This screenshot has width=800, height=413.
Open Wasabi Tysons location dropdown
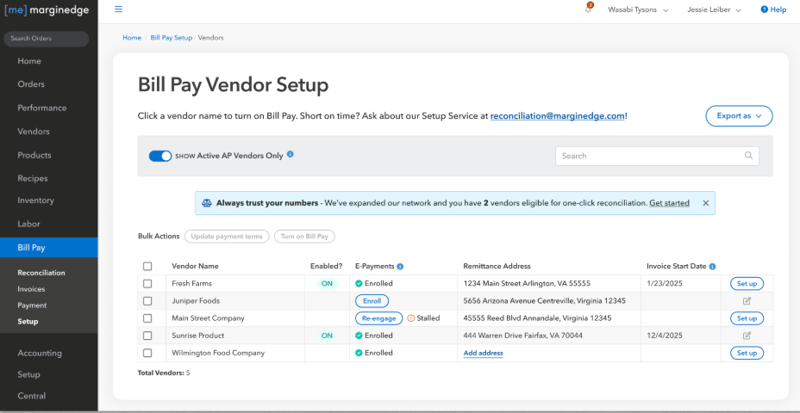point(638,10)
